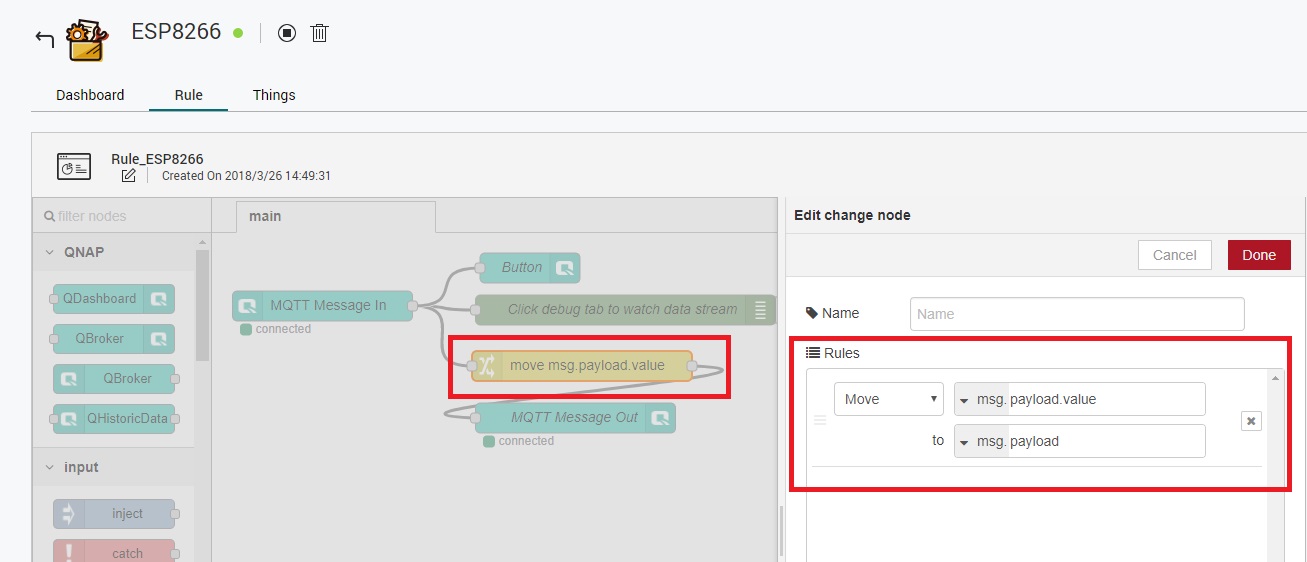Stop the ESP8266 application
Viewport: 1307px width, 562px height.
(287, 33)
